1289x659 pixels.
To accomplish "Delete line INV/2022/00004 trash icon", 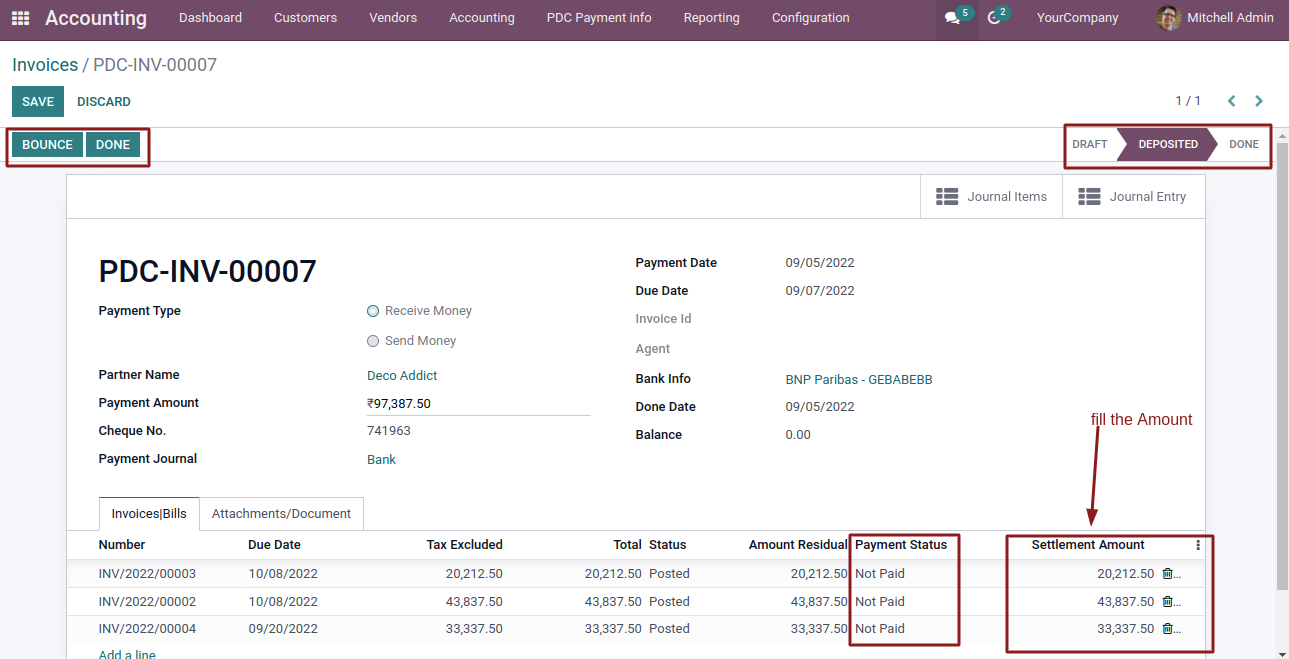I will 1167,629.
